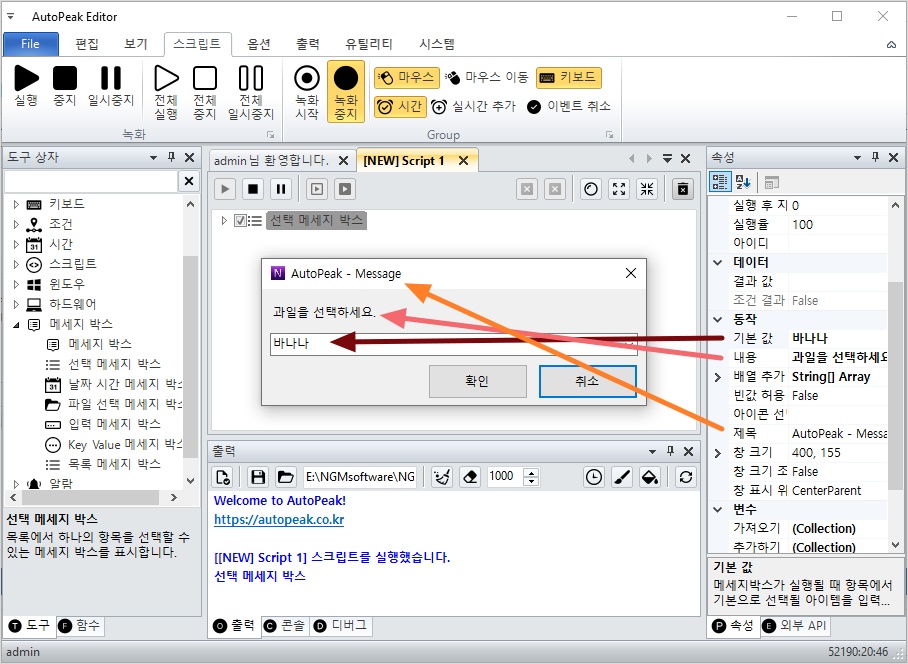Screen dimensions: 908x664
Task: Click the eraser icon in output toolbar
Action: tap(470, 477)
